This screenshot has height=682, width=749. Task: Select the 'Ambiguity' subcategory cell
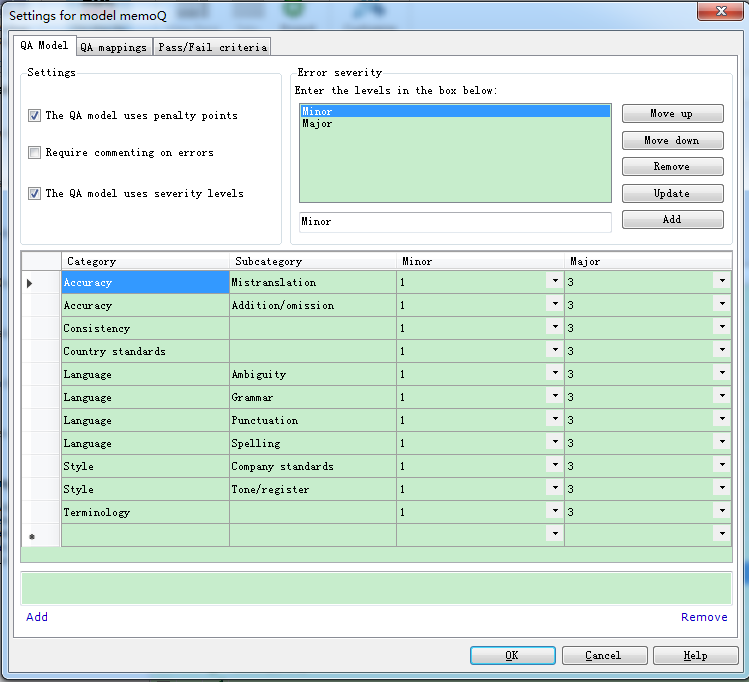click(313, 374)
